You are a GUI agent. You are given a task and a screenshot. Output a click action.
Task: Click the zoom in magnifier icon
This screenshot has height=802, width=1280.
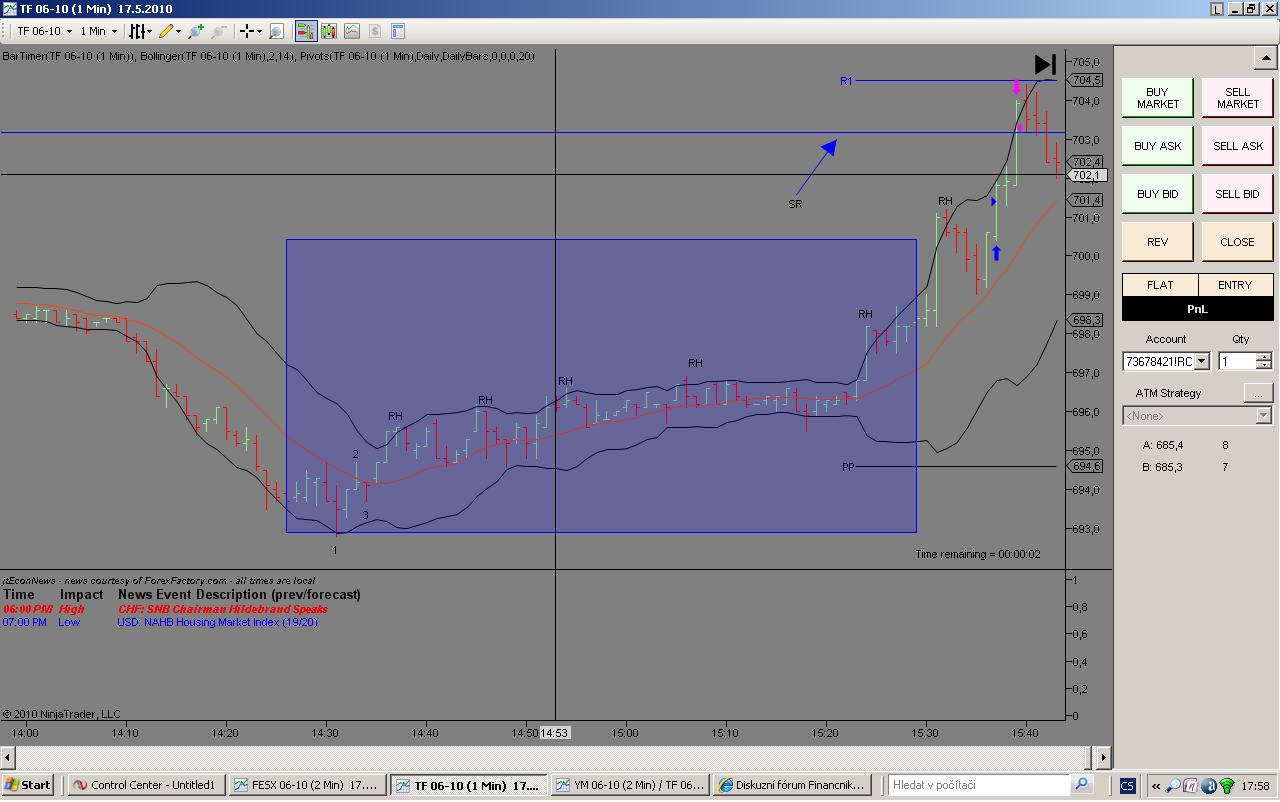197,31
